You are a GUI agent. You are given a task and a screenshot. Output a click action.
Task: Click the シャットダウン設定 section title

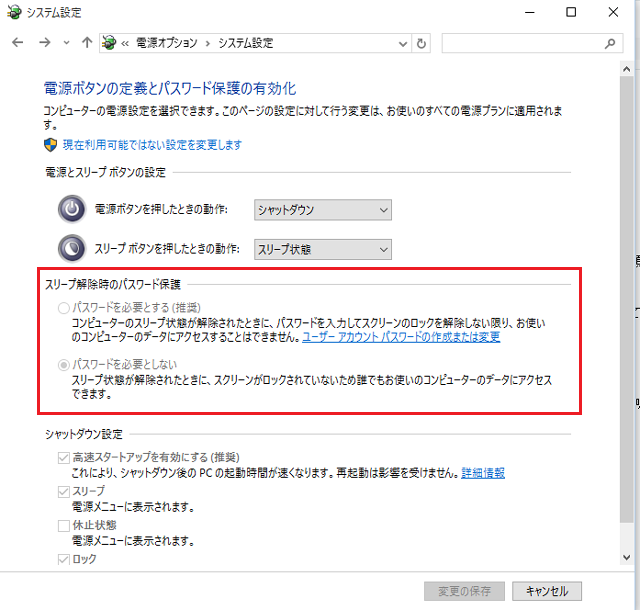click(84, 434)
